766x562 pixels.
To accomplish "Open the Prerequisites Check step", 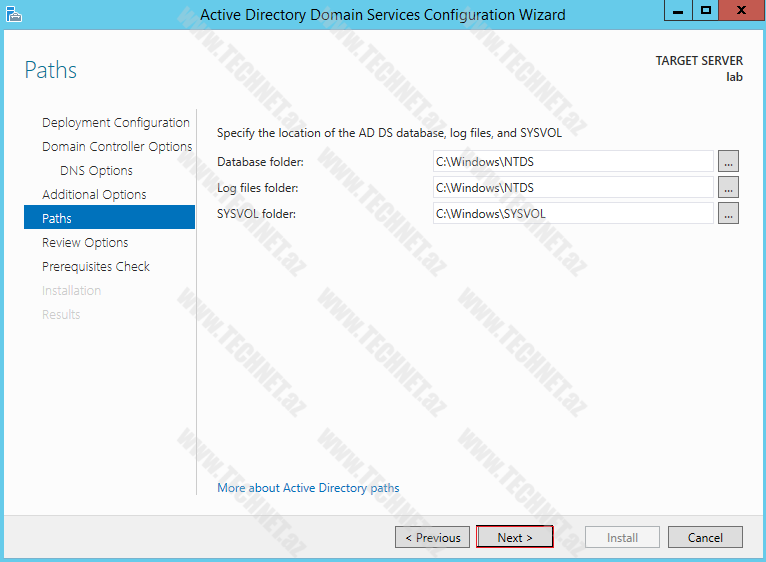I will [96, 267].
